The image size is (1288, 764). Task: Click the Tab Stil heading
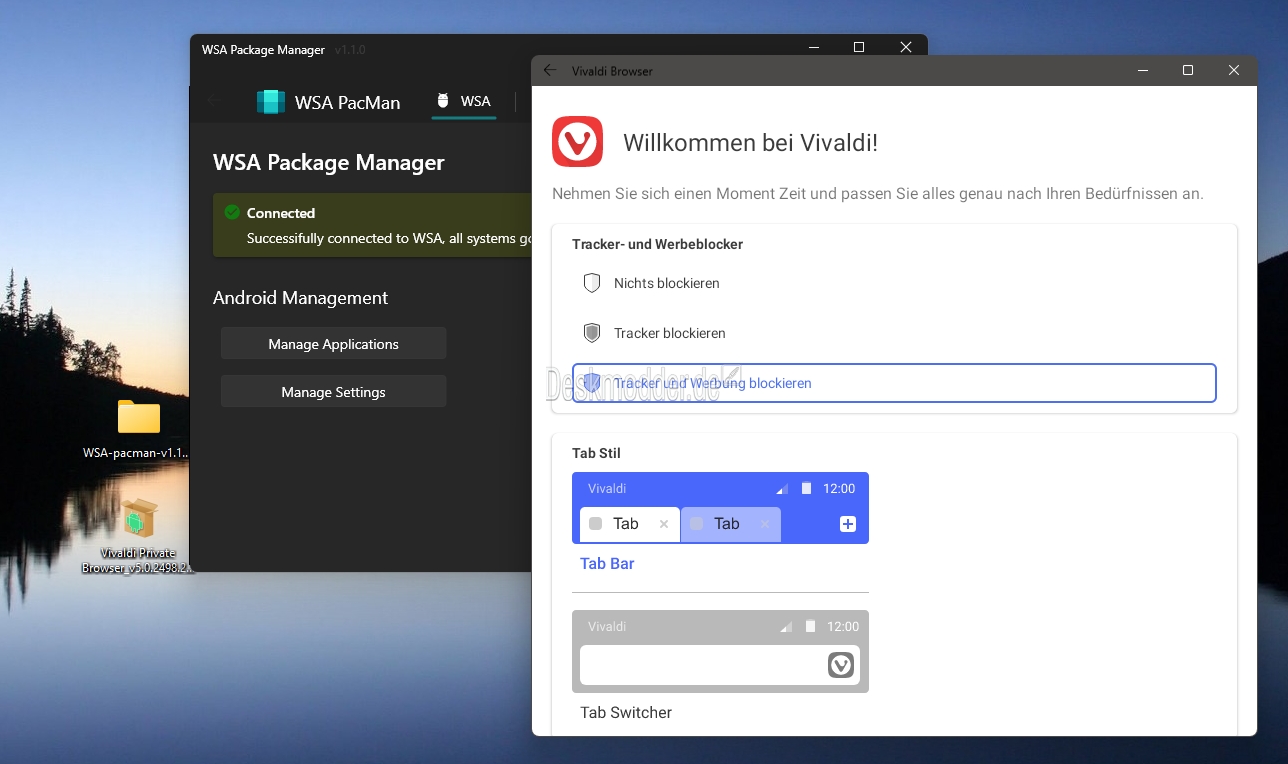(x=598, y=453)
